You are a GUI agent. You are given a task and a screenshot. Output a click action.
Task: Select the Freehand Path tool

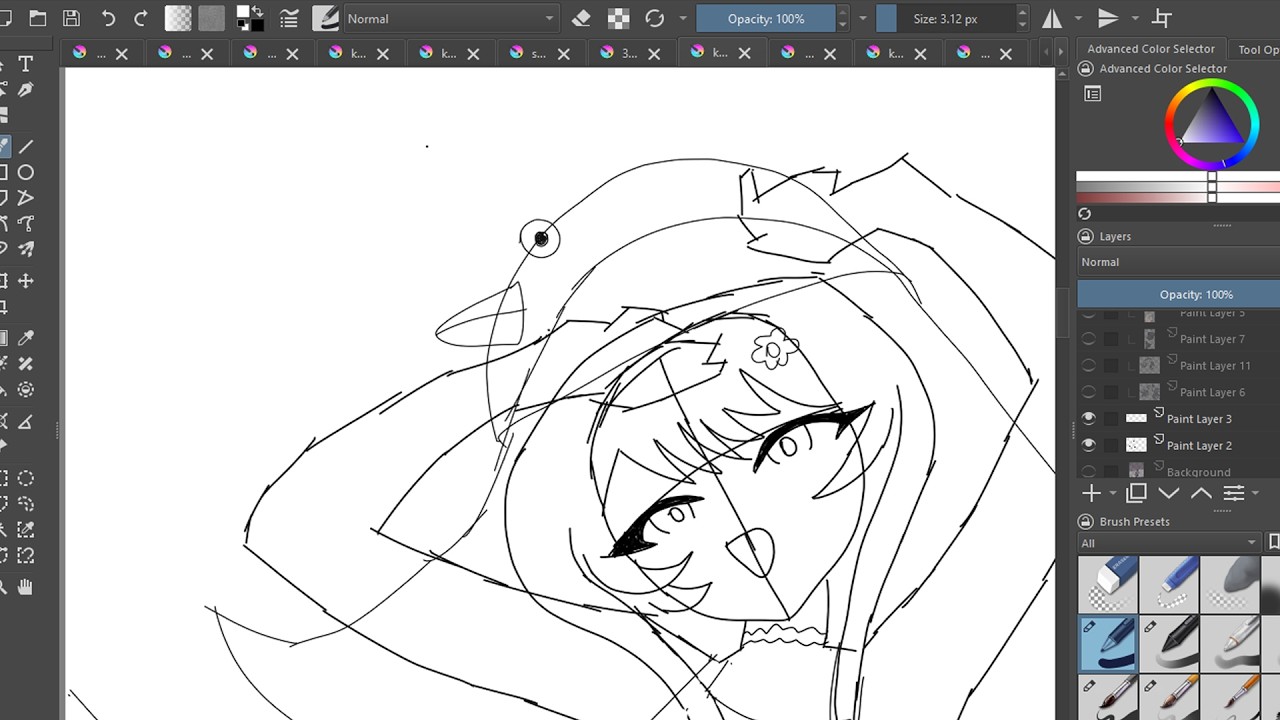pyautogui.click(x=26, y=224)
